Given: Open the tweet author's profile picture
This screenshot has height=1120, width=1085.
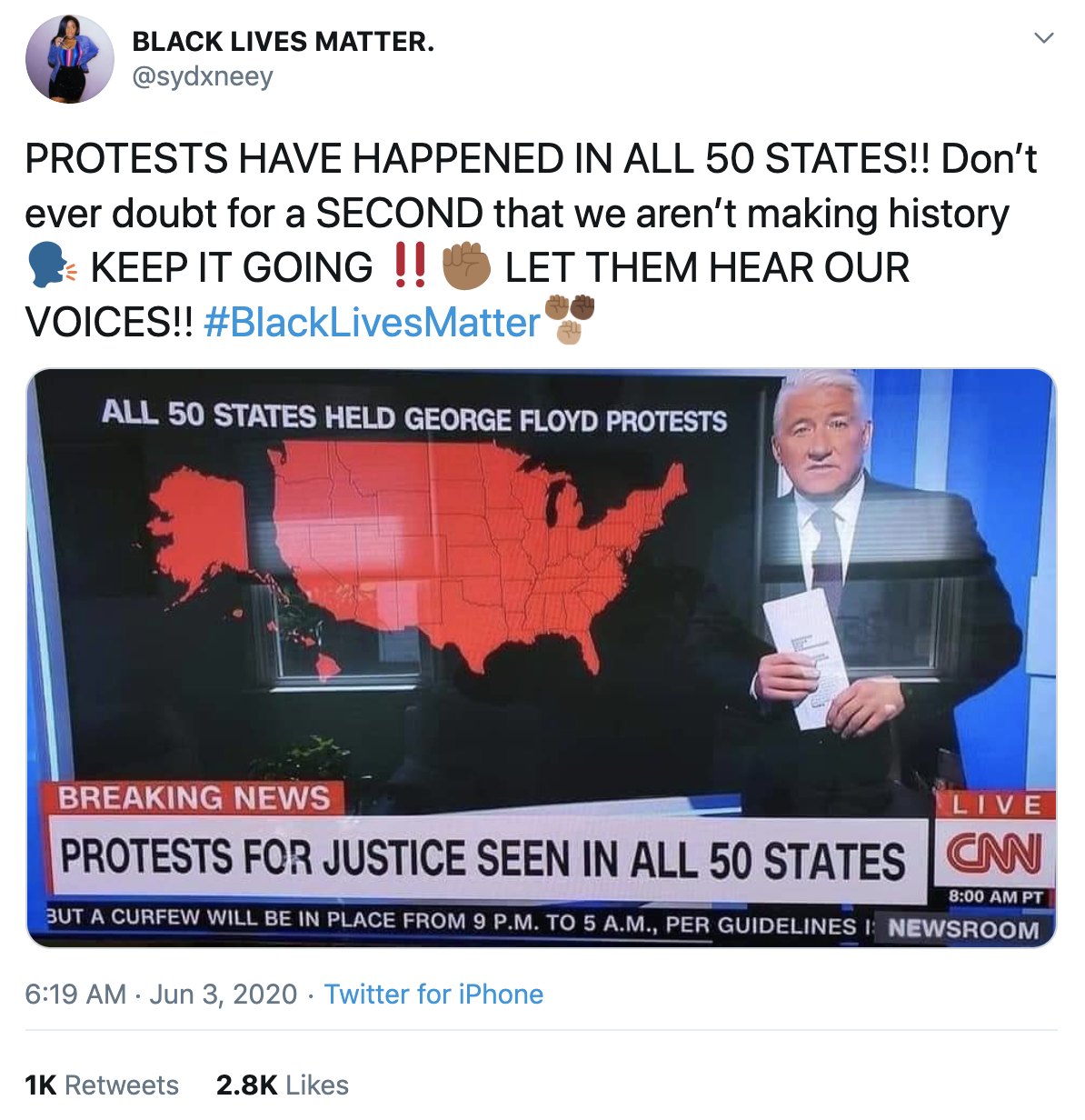Looking at the screenshot, I should pyautogui.click(x=69, y=59).
